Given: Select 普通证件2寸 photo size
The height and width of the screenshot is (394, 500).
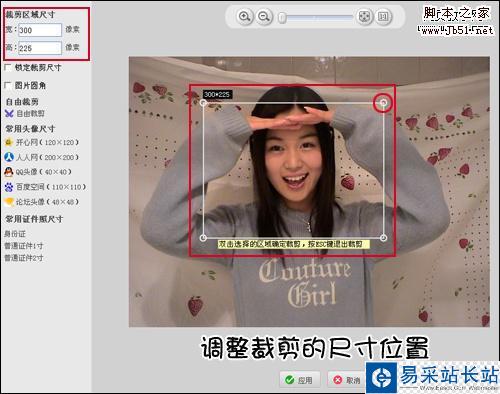Looking at the screenshot, I should click(24, 258).
